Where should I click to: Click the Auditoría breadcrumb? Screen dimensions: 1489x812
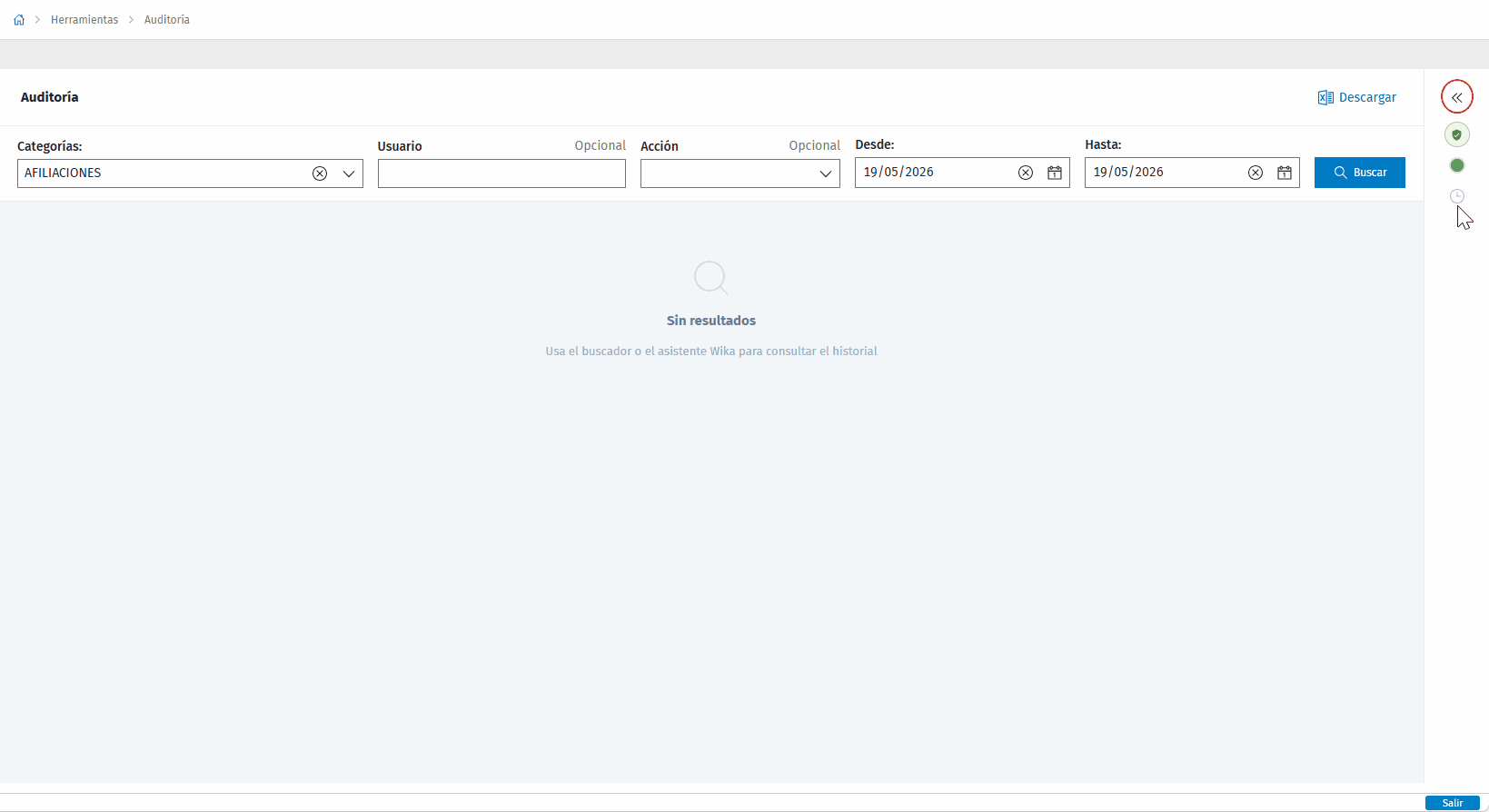tap(167, 20)
